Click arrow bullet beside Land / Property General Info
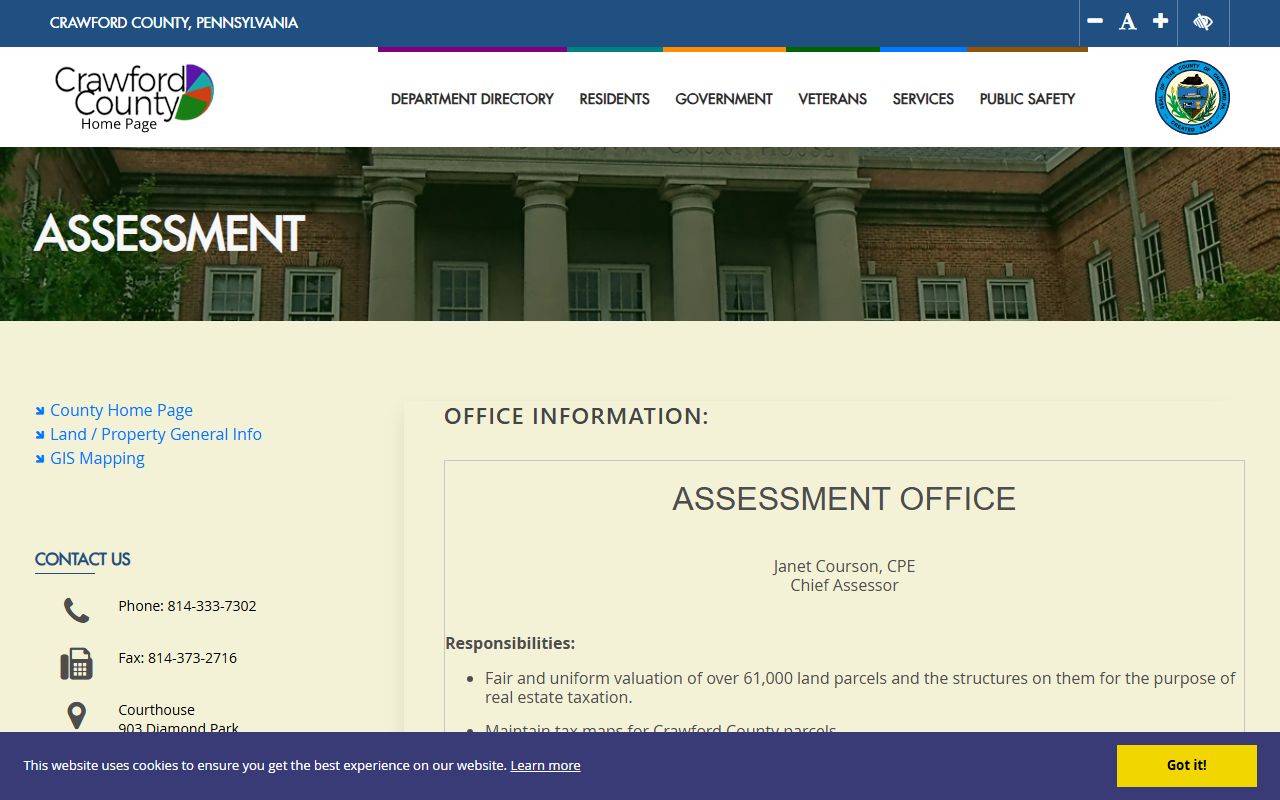This screenshot has height=800, width=1280. (40, 434)
